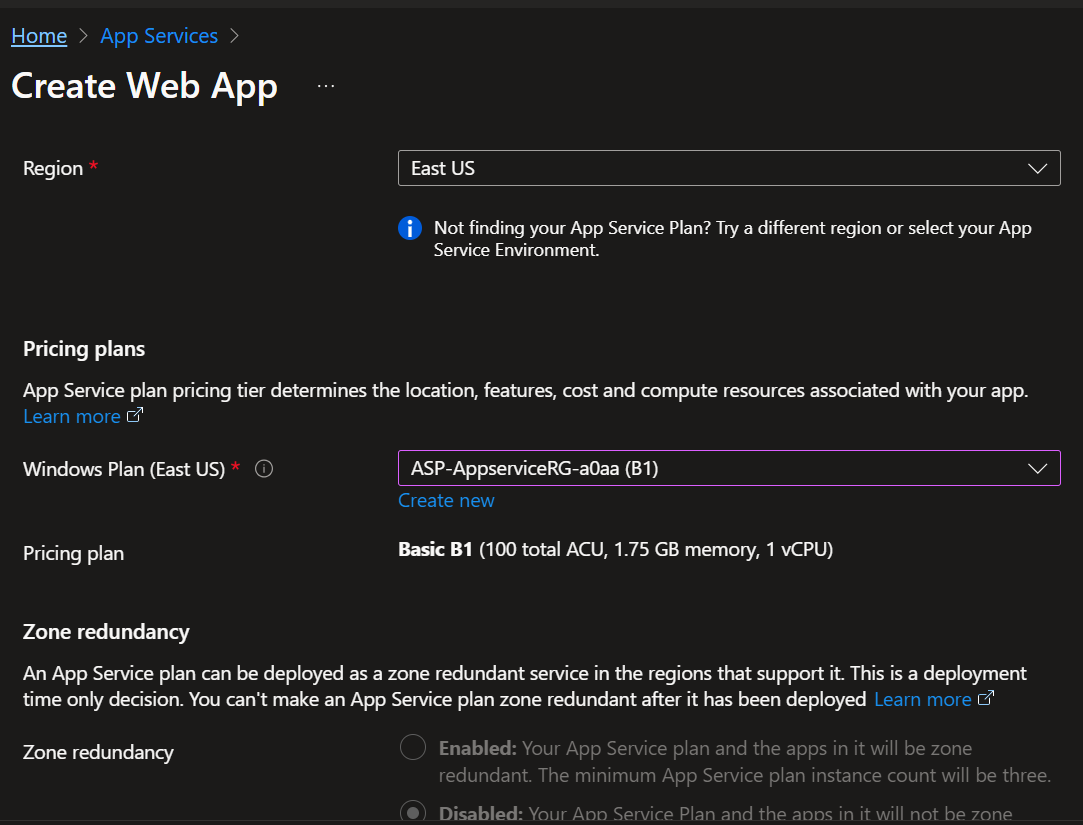Click the Create Web App page title

(x=144, y=86)
